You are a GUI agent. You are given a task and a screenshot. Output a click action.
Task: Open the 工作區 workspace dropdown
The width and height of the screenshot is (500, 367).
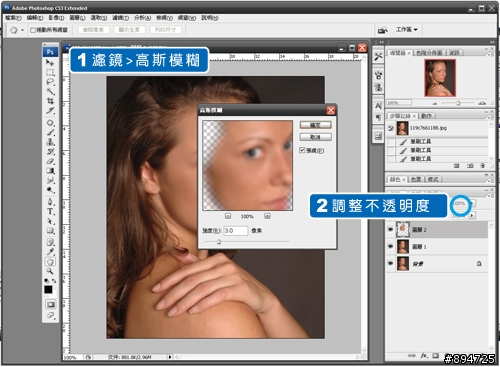(406, 30)
